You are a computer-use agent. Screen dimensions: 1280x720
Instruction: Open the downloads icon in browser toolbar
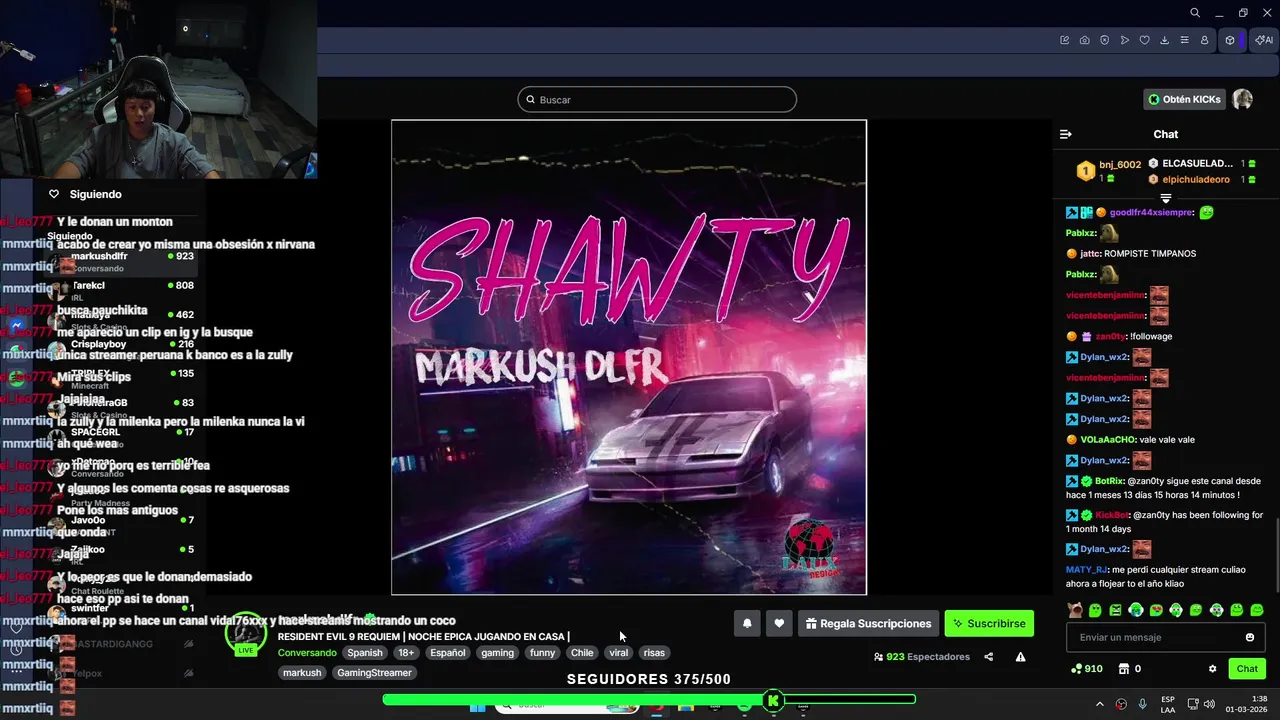point(1165,40)
